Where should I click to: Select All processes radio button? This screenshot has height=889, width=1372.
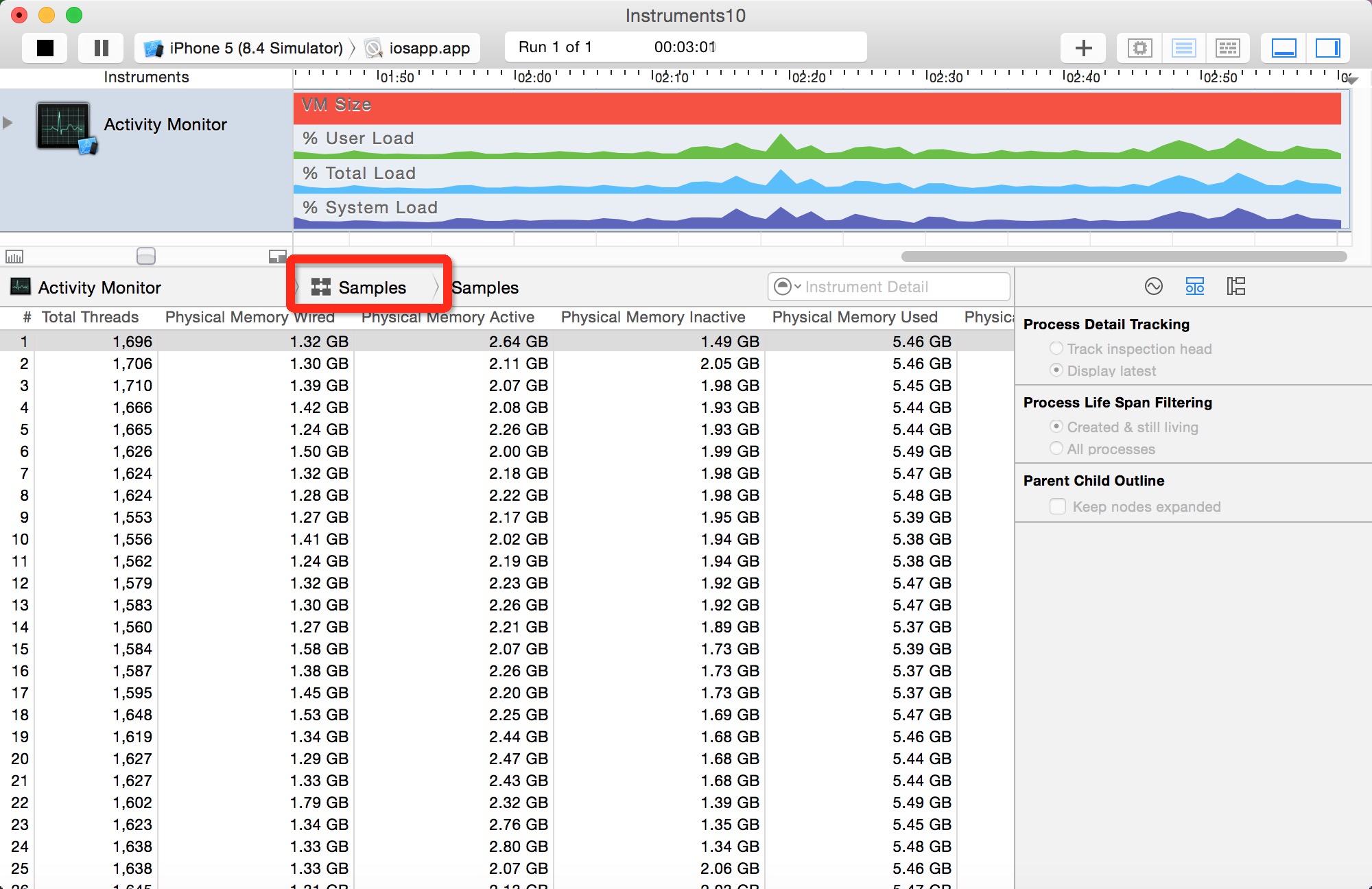click(1056, 449)
